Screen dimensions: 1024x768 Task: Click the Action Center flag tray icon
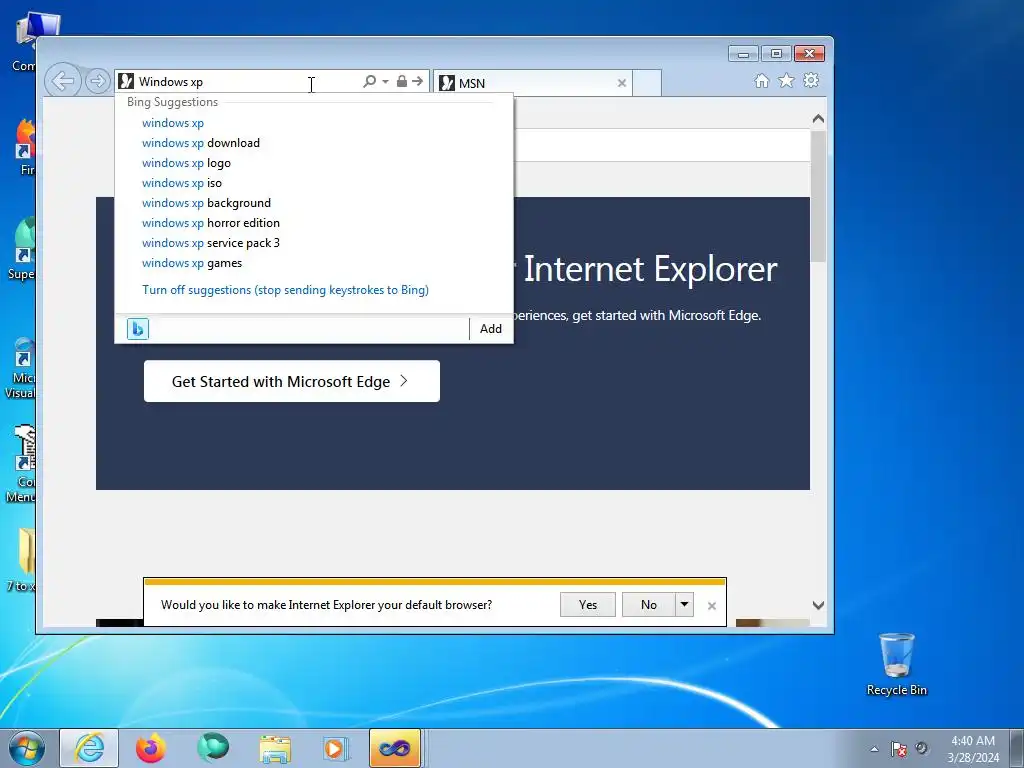pyautogui.click(x=899, y=749)
